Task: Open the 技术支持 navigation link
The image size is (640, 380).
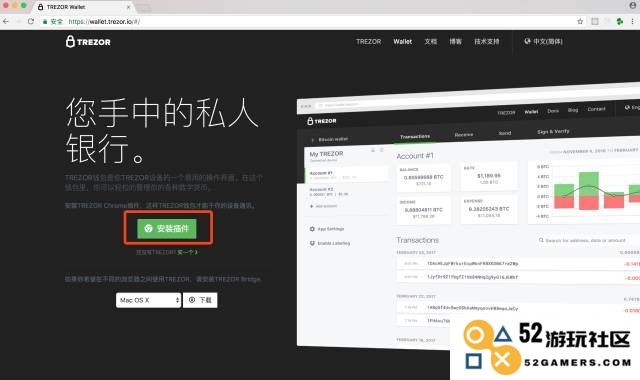Action: click(487, 42)
